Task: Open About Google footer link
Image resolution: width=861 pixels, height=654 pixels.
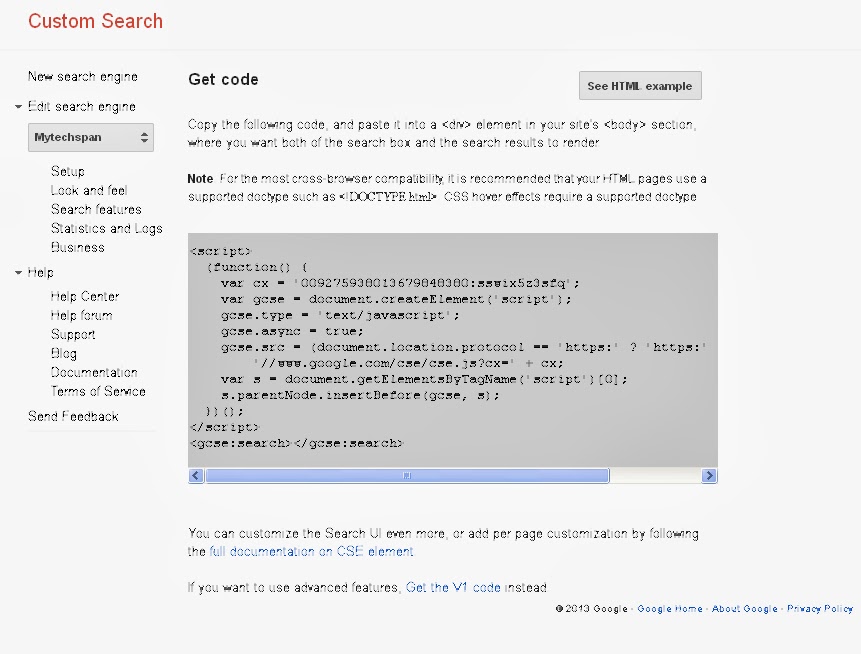Action: (745, 608)
